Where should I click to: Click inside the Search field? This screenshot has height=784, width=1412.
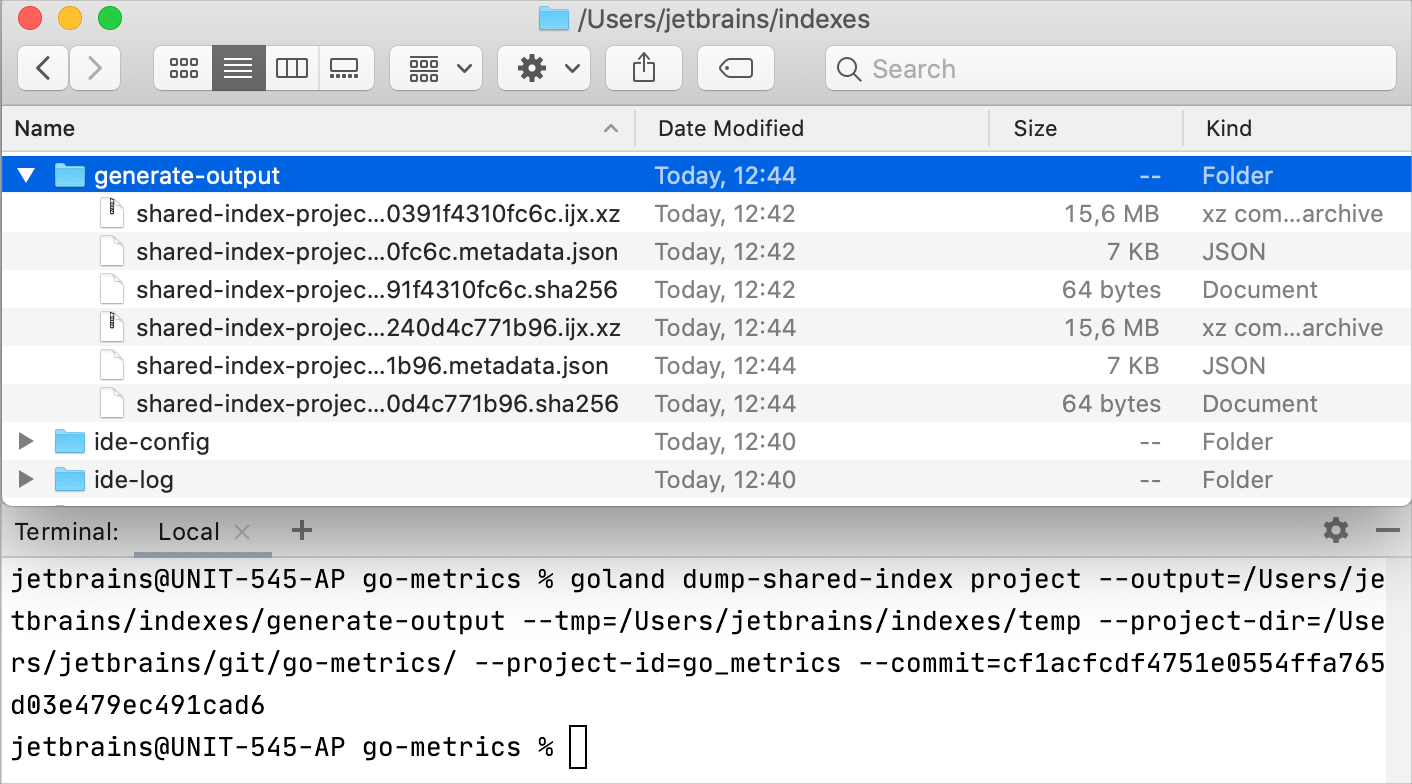click(x=1110, y=68)
